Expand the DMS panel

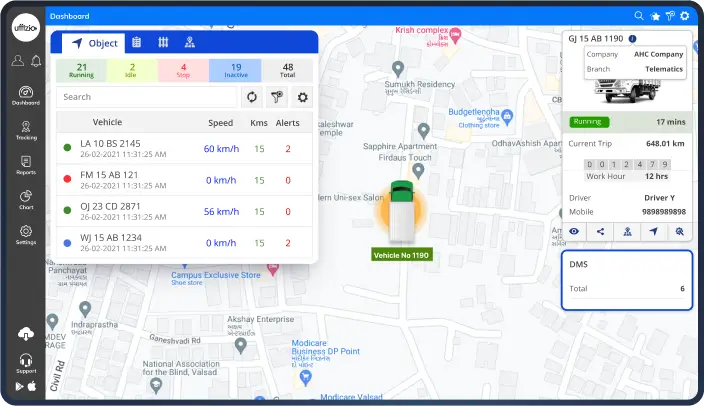point(626,279)
